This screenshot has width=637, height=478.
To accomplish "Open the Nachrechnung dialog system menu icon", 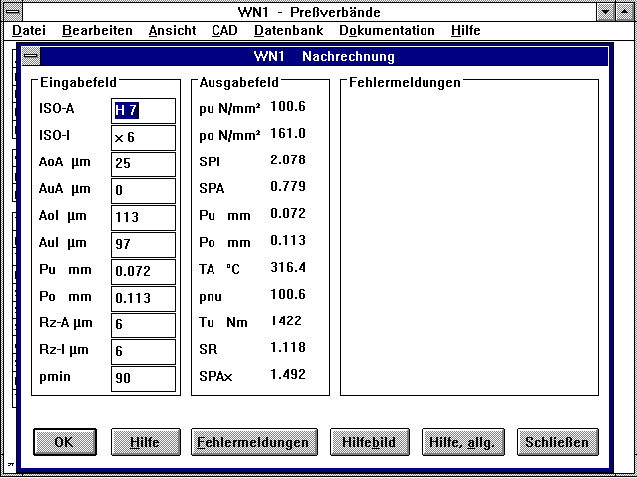I will 32,57.
